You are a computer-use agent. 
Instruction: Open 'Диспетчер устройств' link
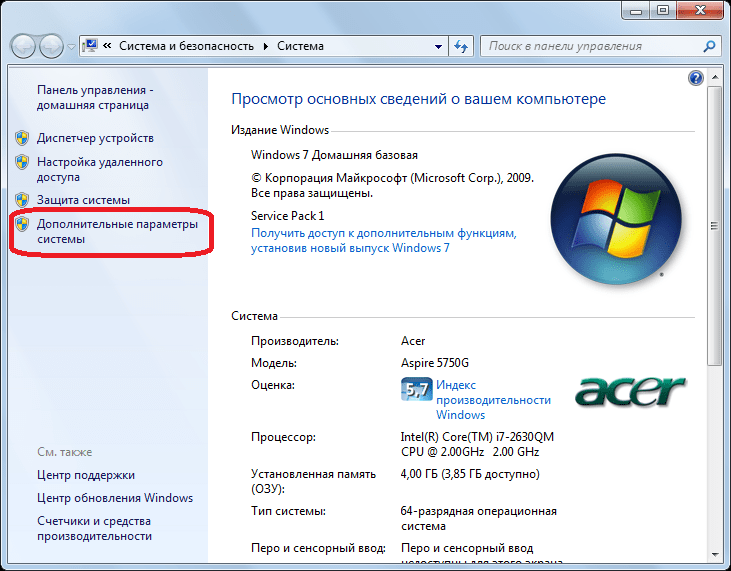(95, 138)
